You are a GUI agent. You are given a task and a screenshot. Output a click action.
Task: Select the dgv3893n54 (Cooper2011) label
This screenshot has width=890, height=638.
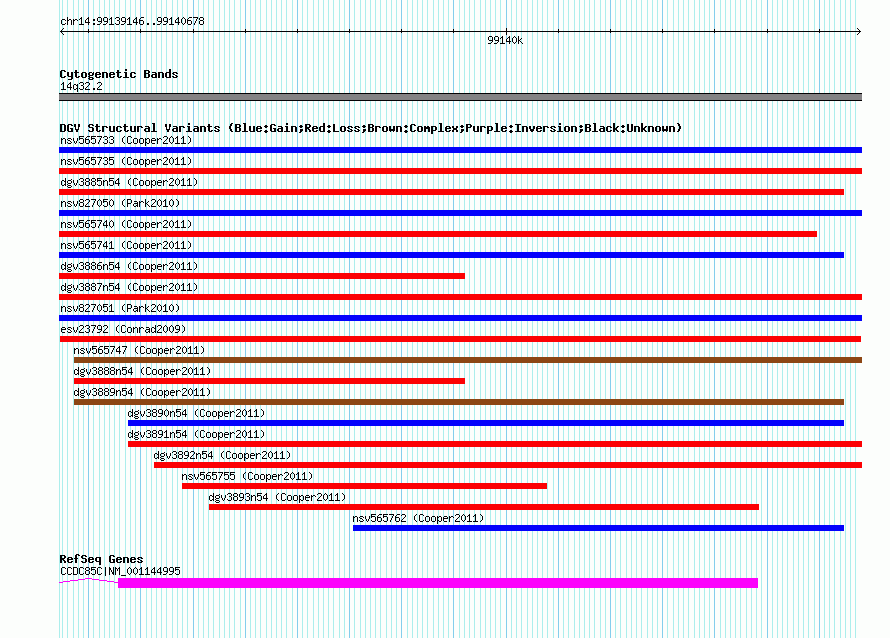(x=277, y=497)
